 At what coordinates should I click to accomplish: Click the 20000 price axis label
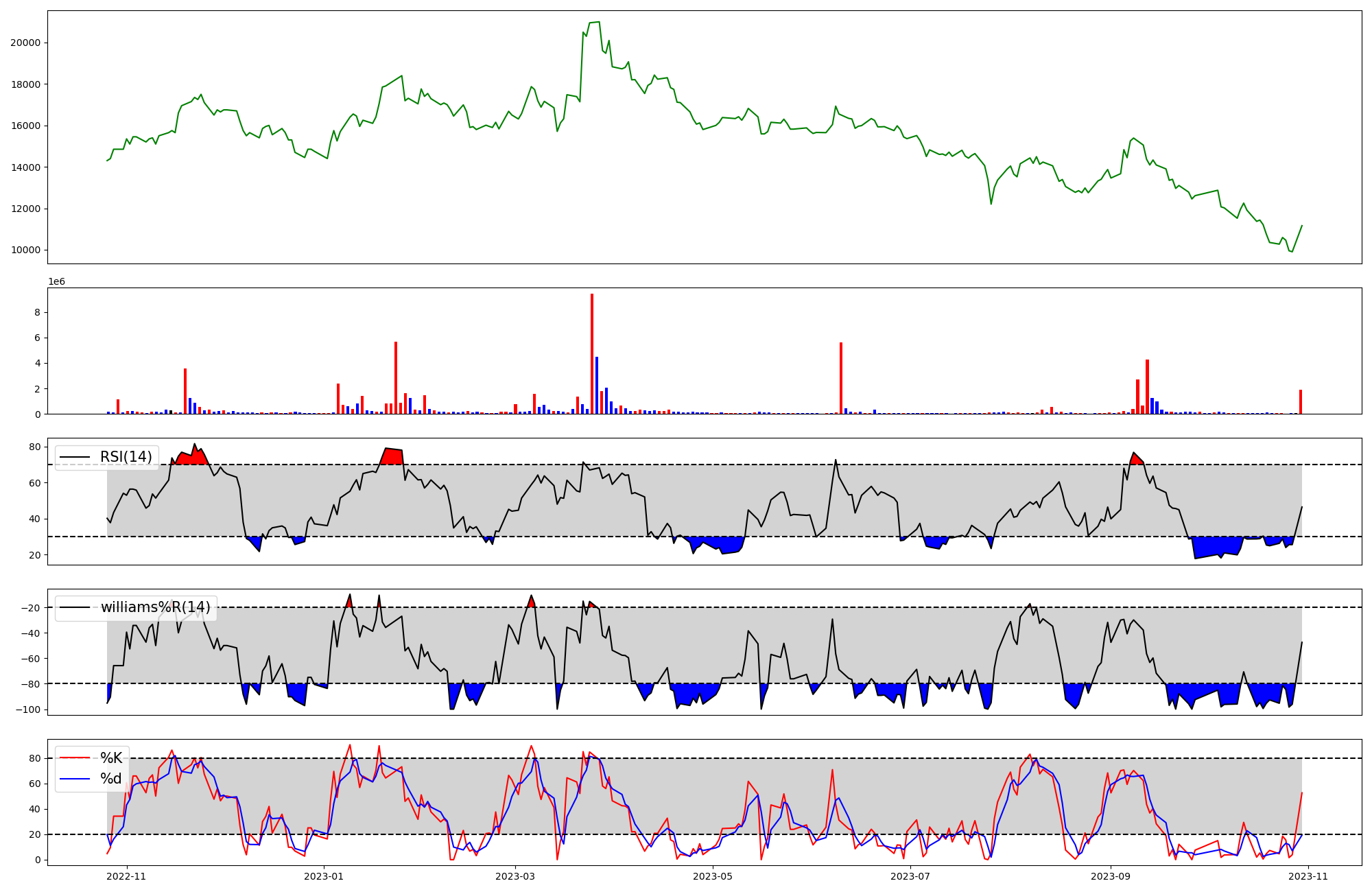click(x=25, y=43)
